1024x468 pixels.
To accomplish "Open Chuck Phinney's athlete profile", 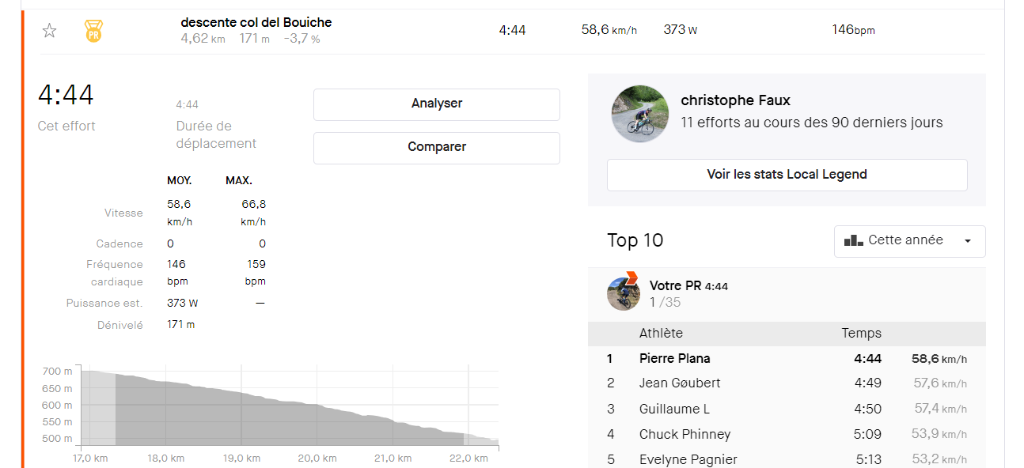I will coord(684,434).
